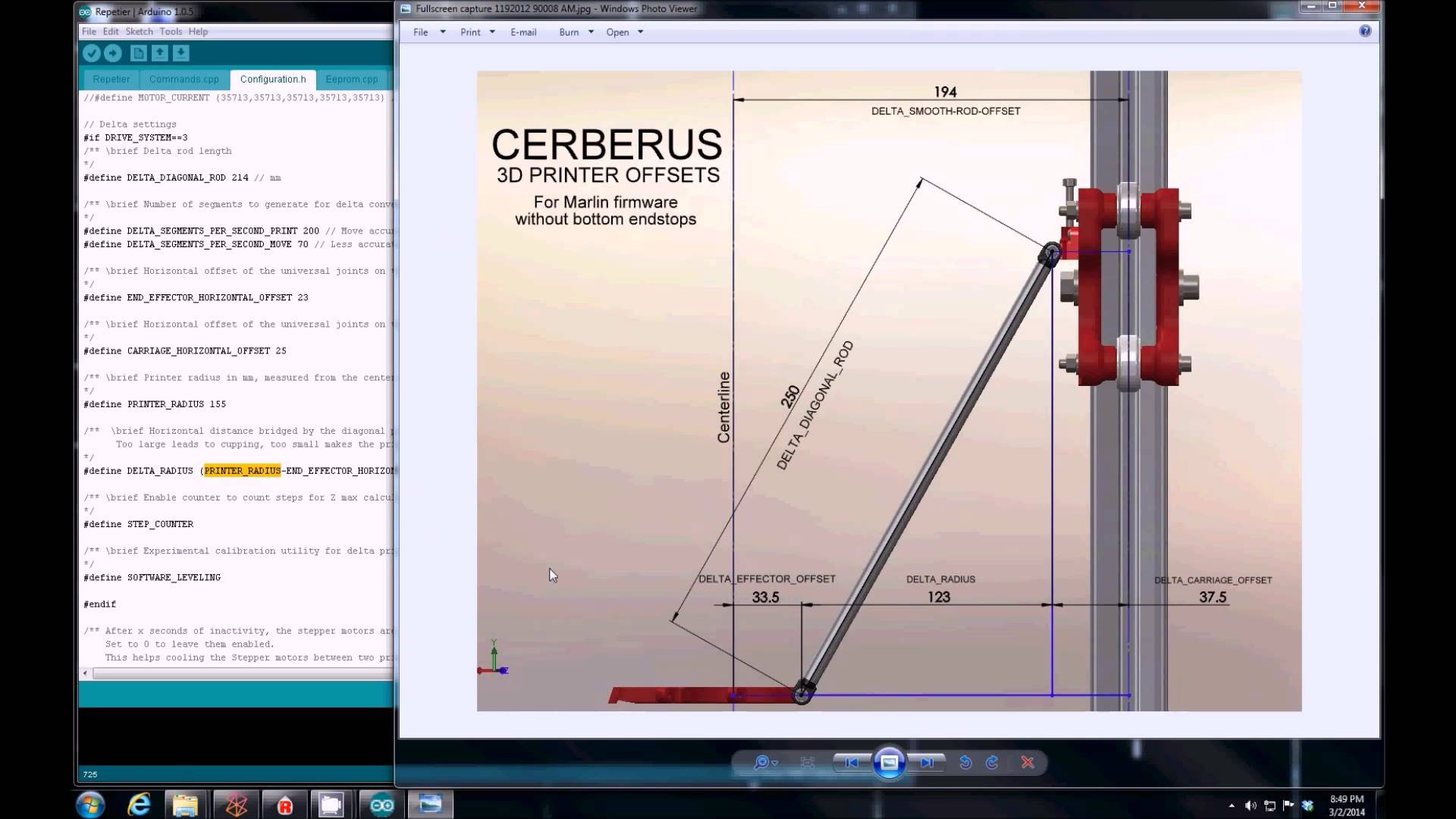Switch to Arduino from the taskbar
1456x819 pixels.
click(x=381, y=804)
